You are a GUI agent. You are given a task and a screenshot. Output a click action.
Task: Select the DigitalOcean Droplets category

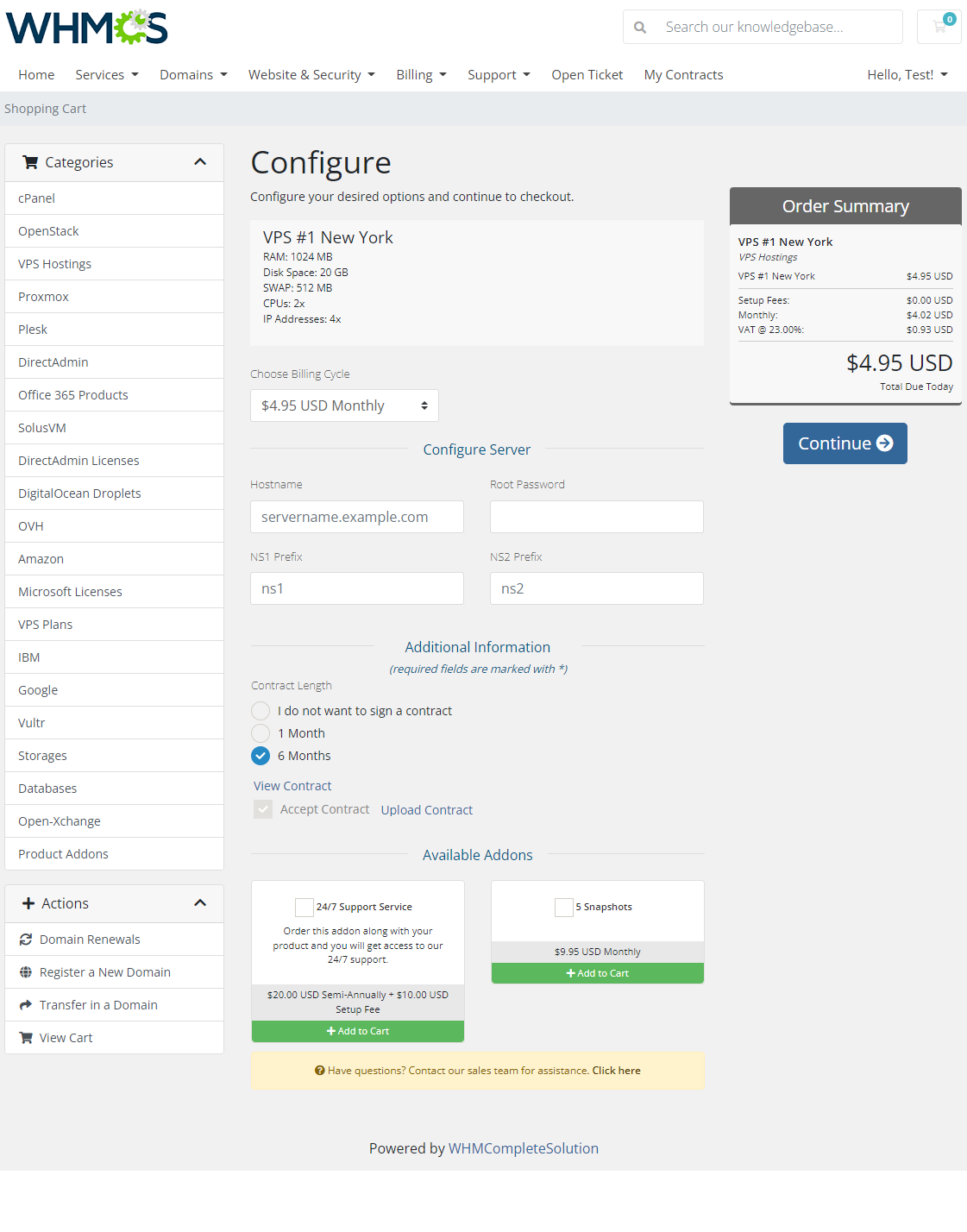coord(114,493)
